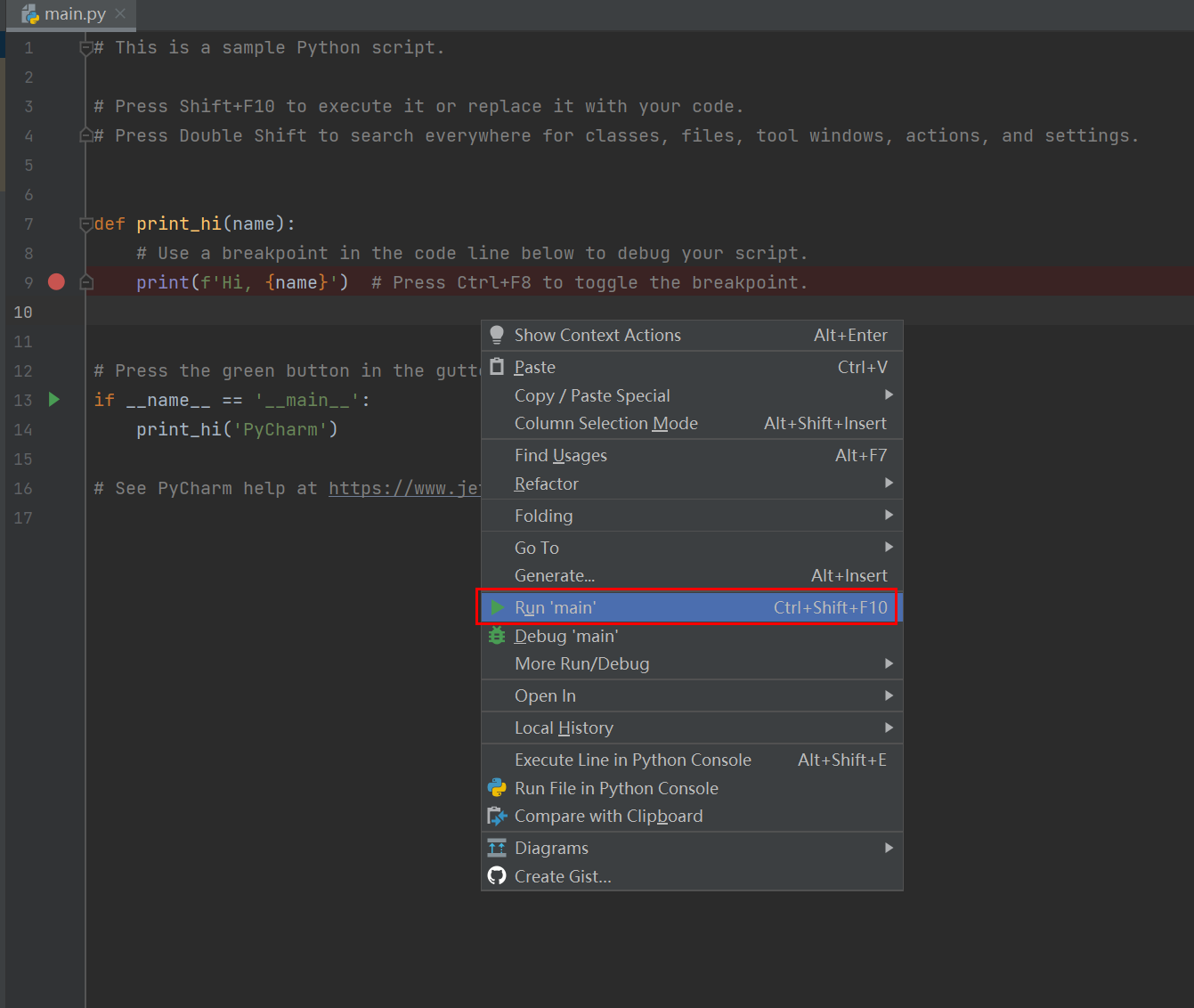The height and width of the screenshot is (1008, 1194).
Task: Expand the Local History submenu arrow
Action: click(888, 728)
